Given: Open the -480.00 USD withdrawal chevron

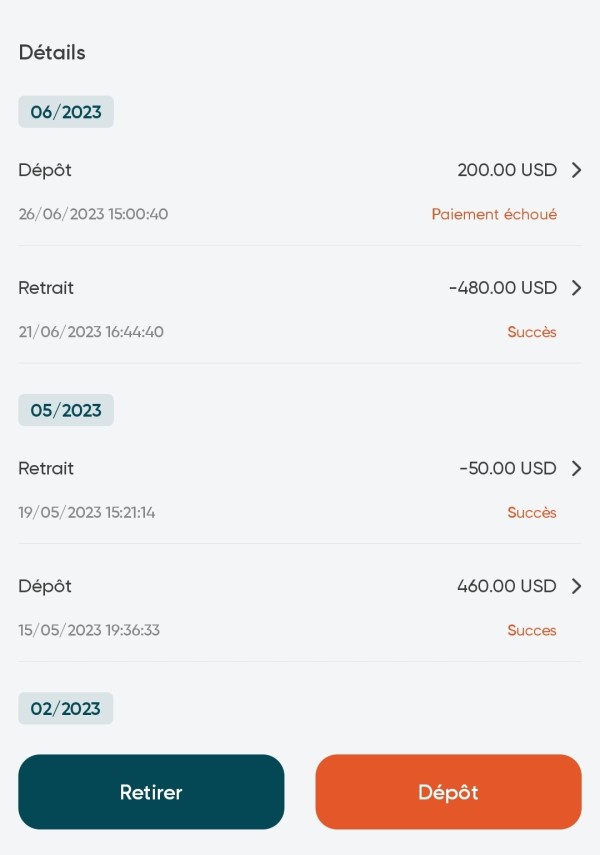Looking at the screenshot, I should (576, 288).
